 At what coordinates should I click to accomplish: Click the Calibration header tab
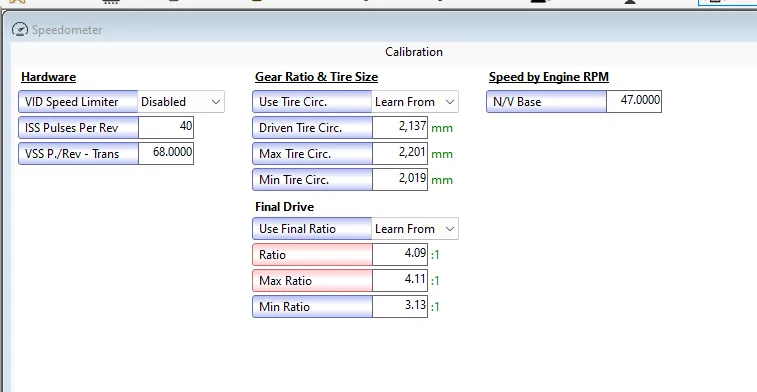[x=414, y=52]
